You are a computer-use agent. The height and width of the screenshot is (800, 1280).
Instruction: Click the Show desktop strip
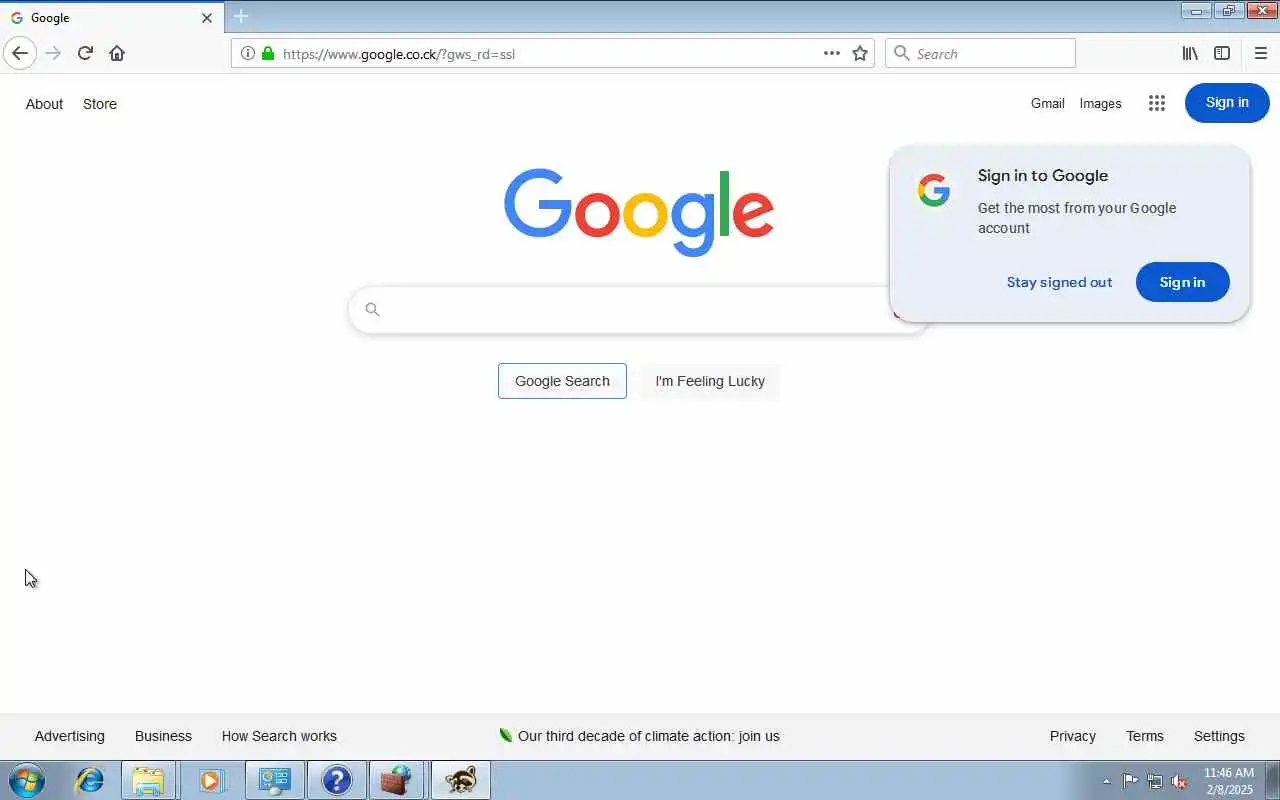click(x=1272, y=780)
